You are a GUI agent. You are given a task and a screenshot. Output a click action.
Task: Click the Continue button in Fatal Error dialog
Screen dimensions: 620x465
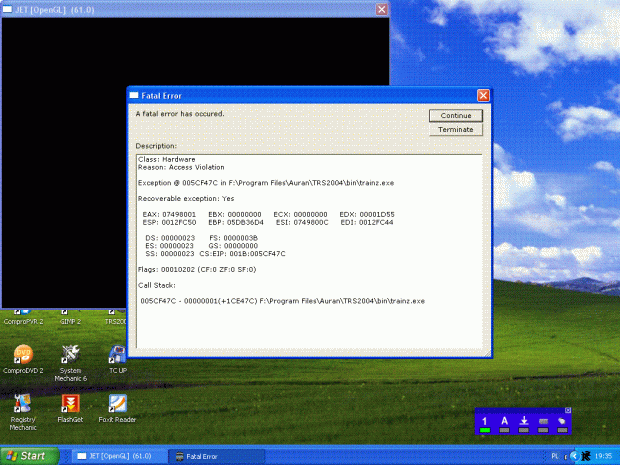coord(456,115)
